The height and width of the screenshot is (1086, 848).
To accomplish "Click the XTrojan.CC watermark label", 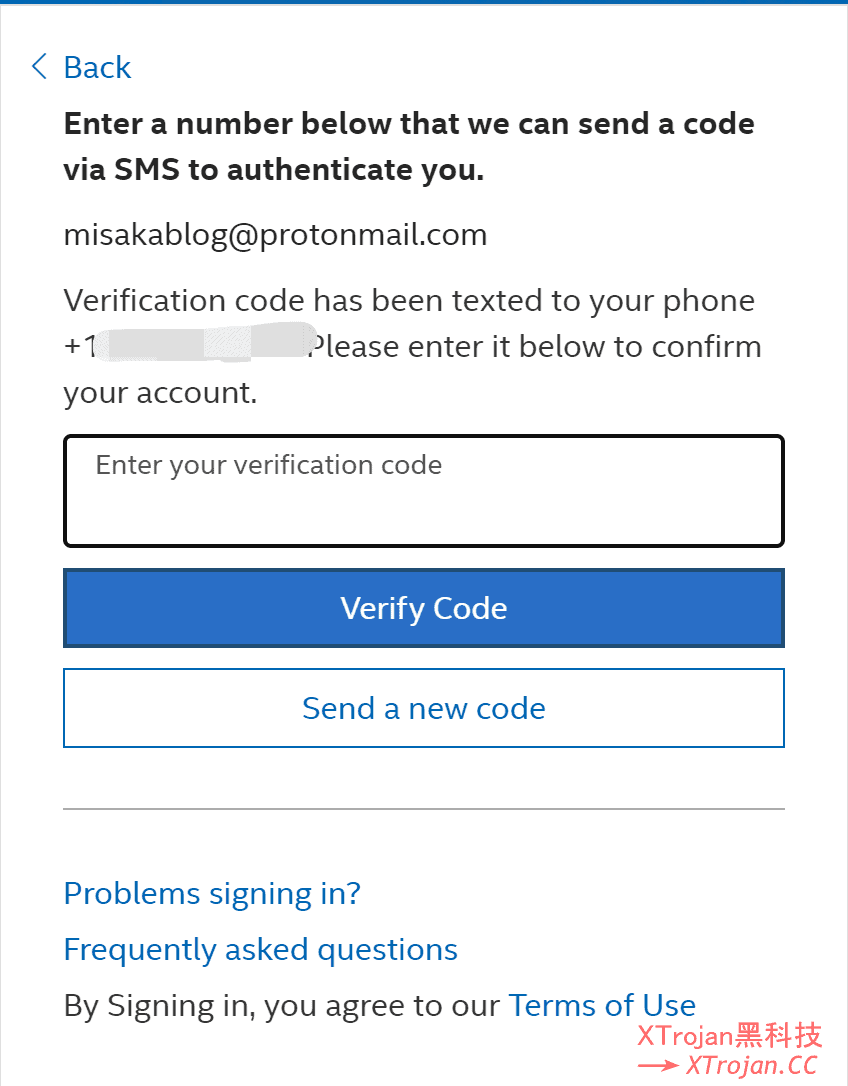I will click(752, 1065).
